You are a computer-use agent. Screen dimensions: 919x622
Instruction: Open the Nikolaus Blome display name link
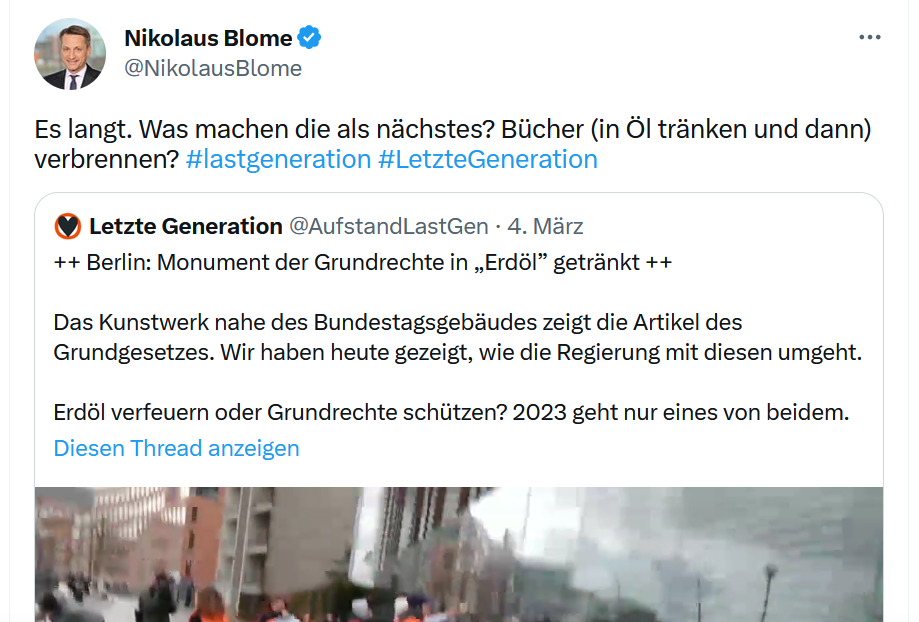(x=208, y=39)
